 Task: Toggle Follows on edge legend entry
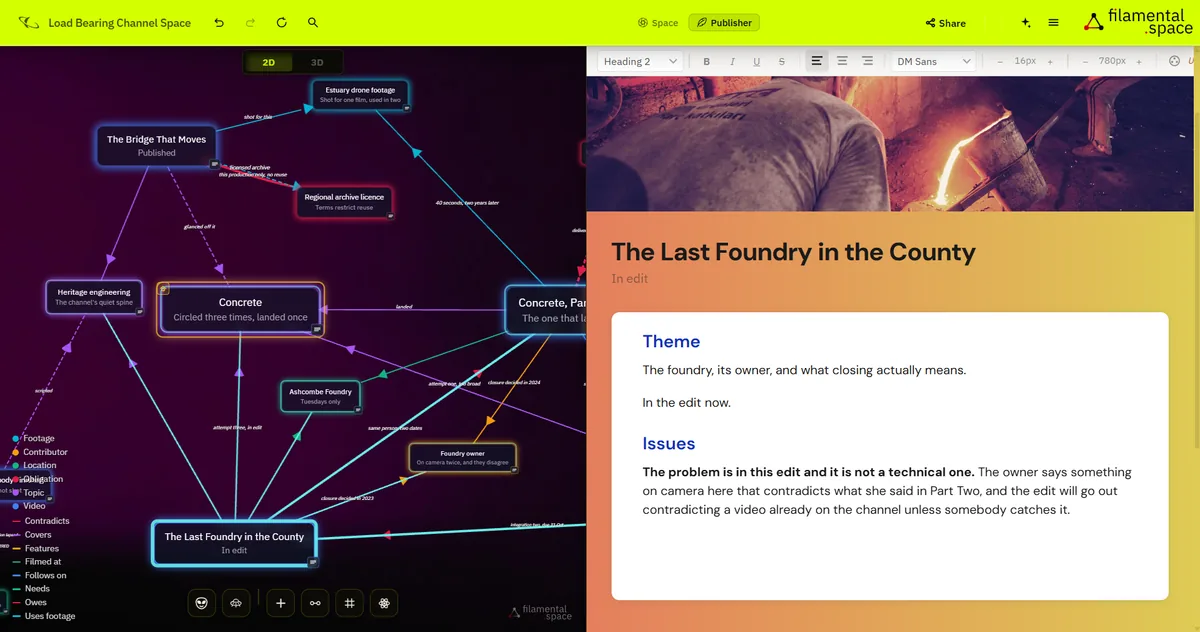click(39, 575)
